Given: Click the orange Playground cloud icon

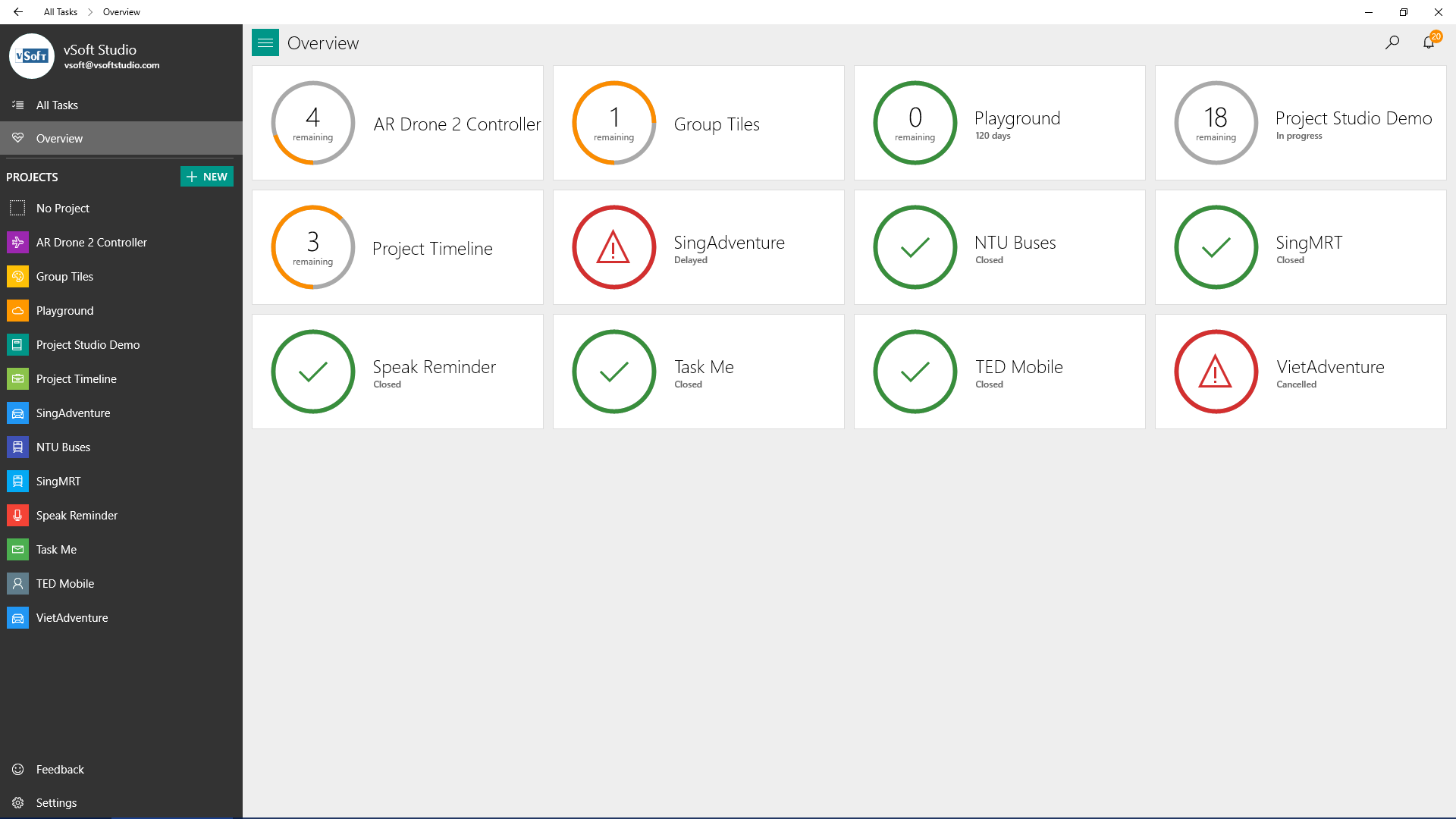Looking at the screenshot, I should (x=17, y=311).
